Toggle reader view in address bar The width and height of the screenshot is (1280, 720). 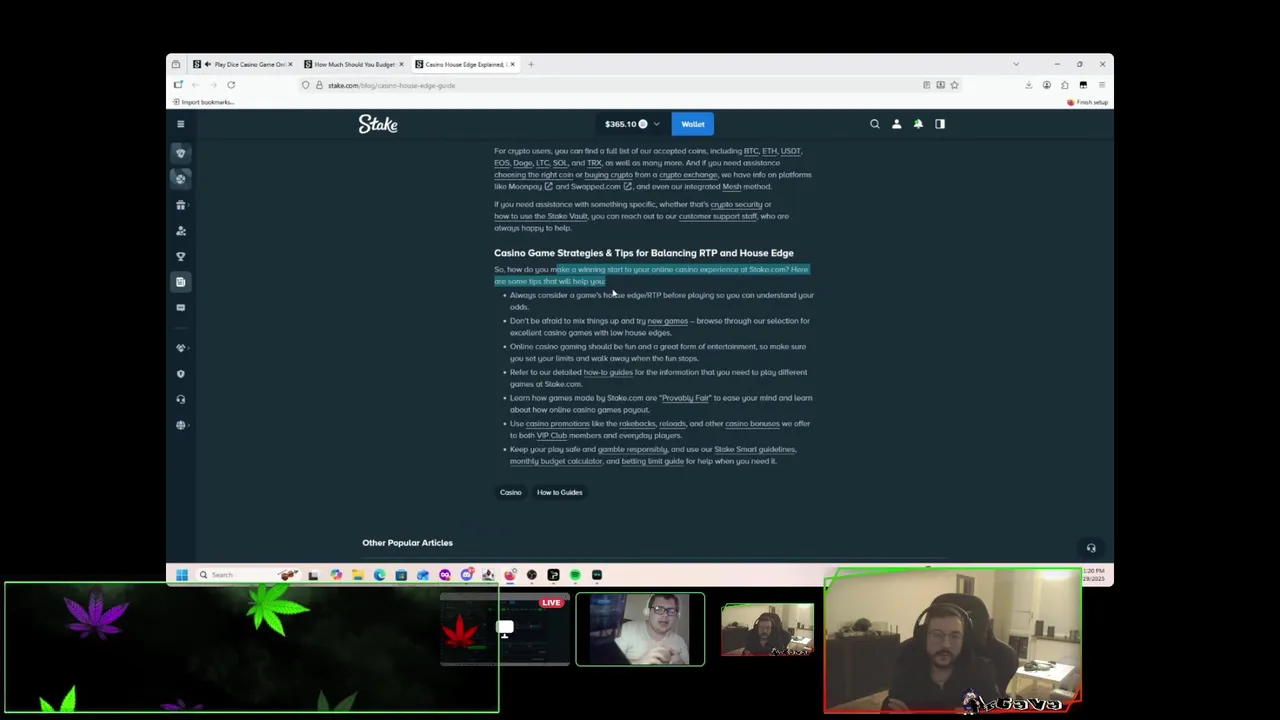tap(926, 85)
